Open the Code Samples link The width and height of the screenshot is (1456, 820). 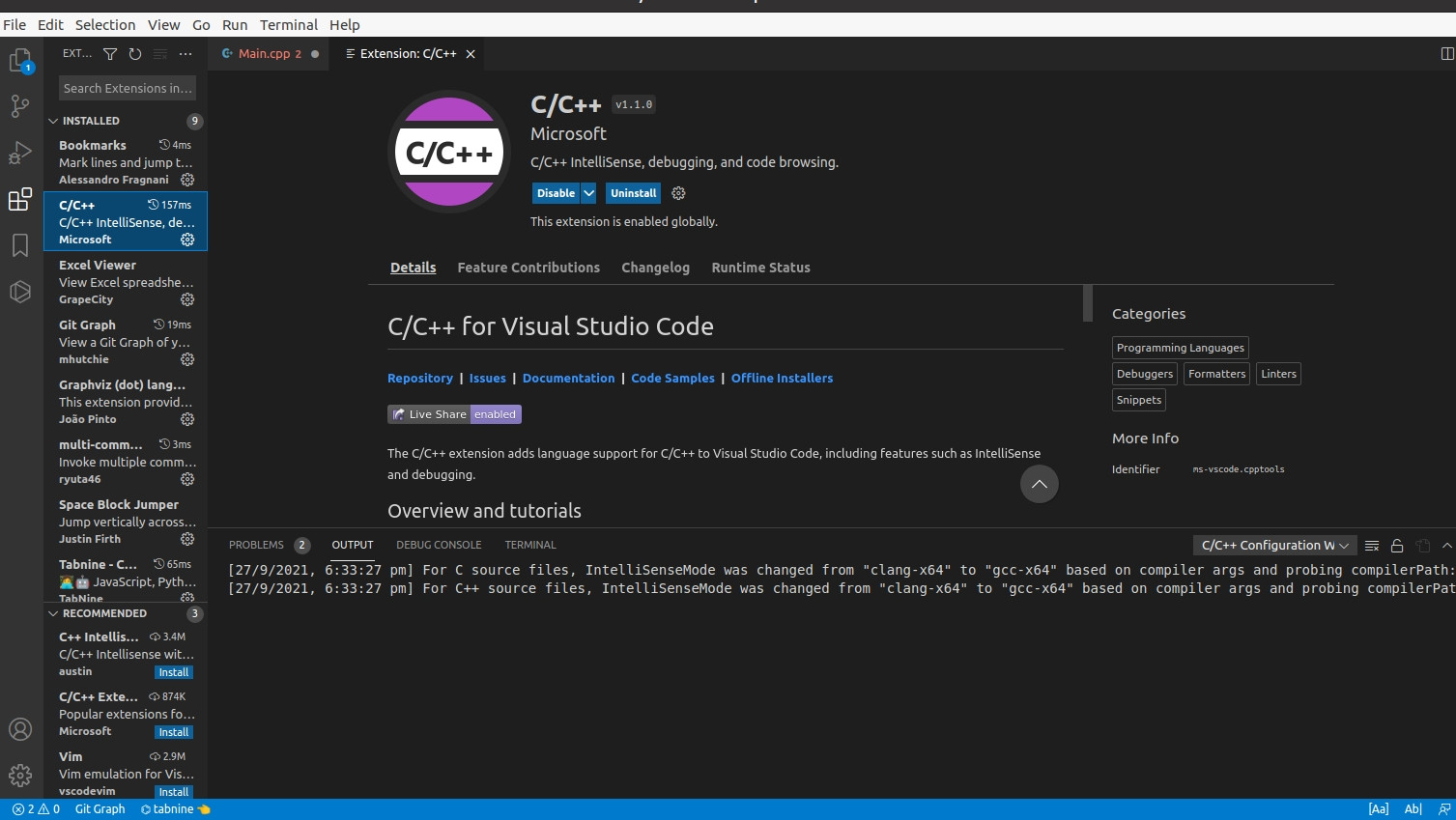(672, 379)
